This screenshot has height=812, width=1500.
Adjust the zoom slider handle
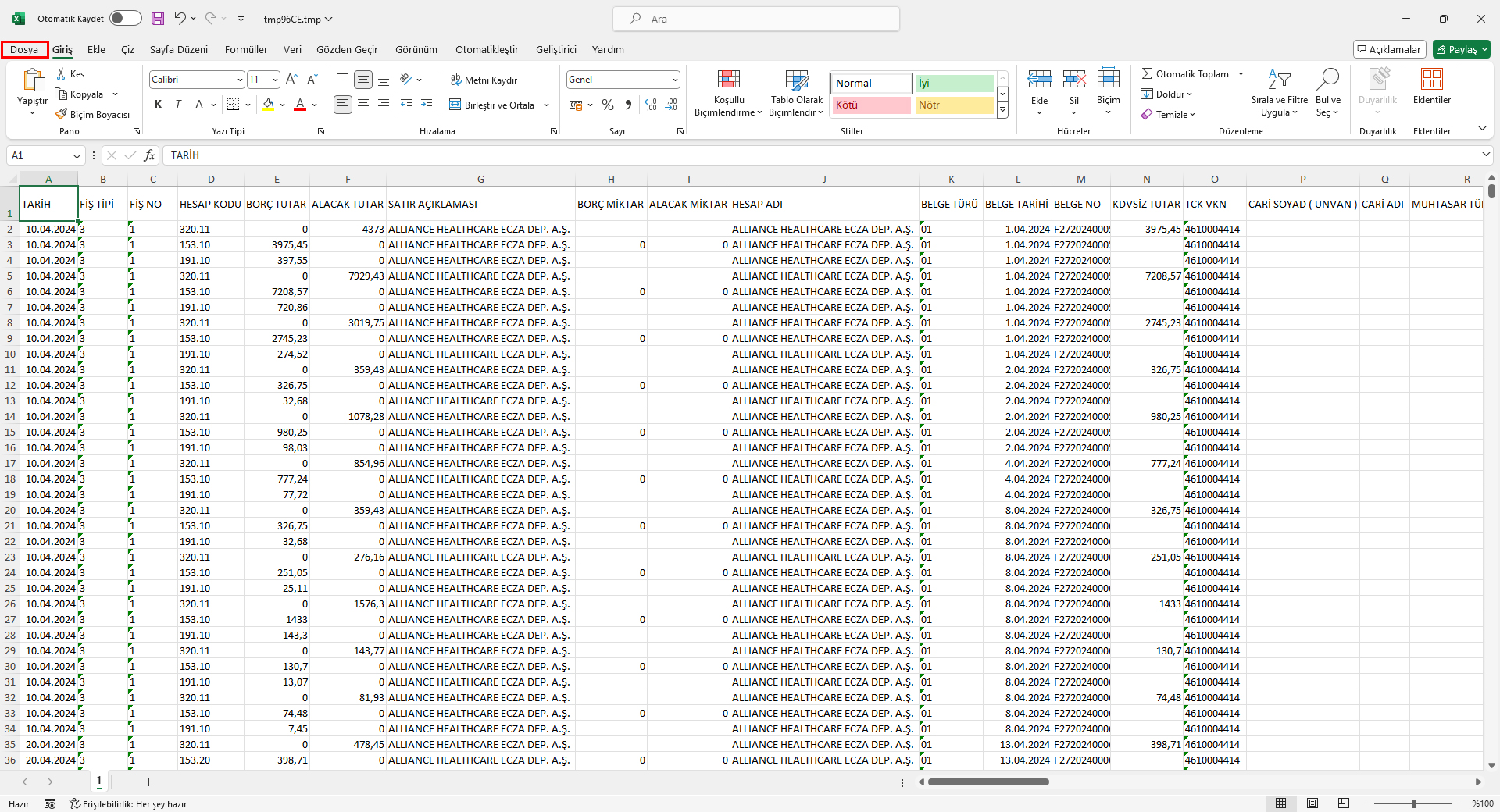[1412, 803]
